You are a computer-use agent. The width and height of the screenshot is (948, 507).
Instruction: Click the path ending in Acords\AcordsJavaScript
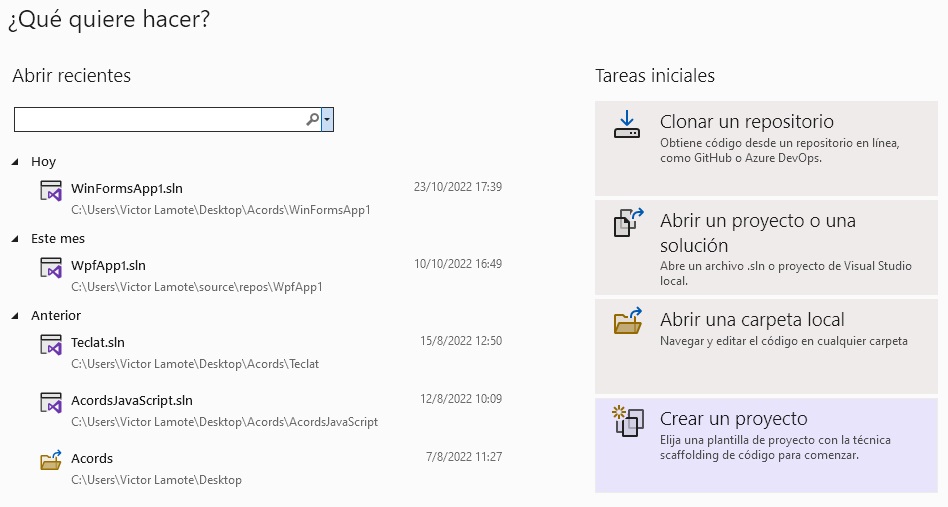point(224,422)
